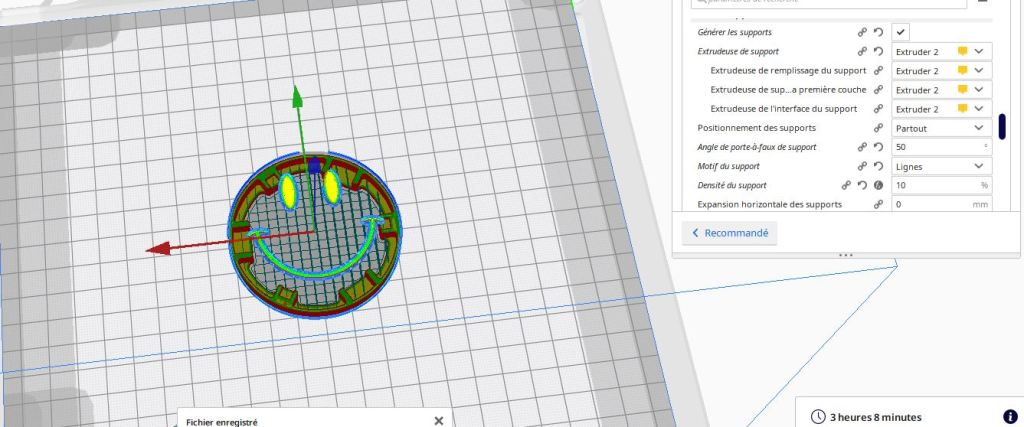Viewport: 1024px width, 427px height.
Task: Reset the Générer les supports setting
Action: (x=877, y=32)
